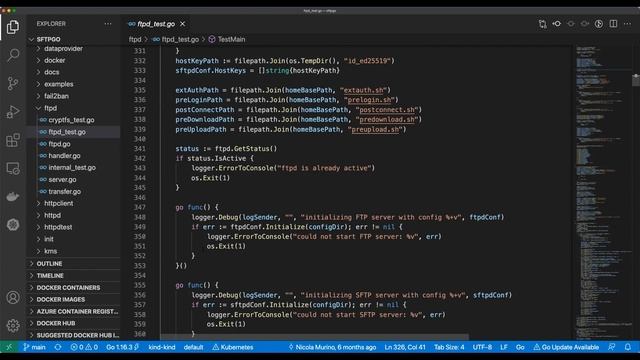Open the Remote Explorer view
Screen dimensions: 640x360
13,168
